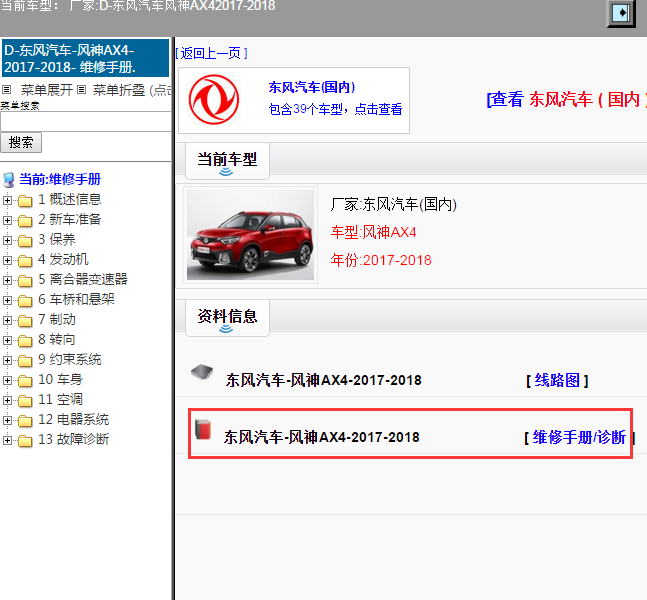Viewport: 647px width, 600px height.
Task: Open the 维修手册/诊断 link
Action: coord(579,437)
